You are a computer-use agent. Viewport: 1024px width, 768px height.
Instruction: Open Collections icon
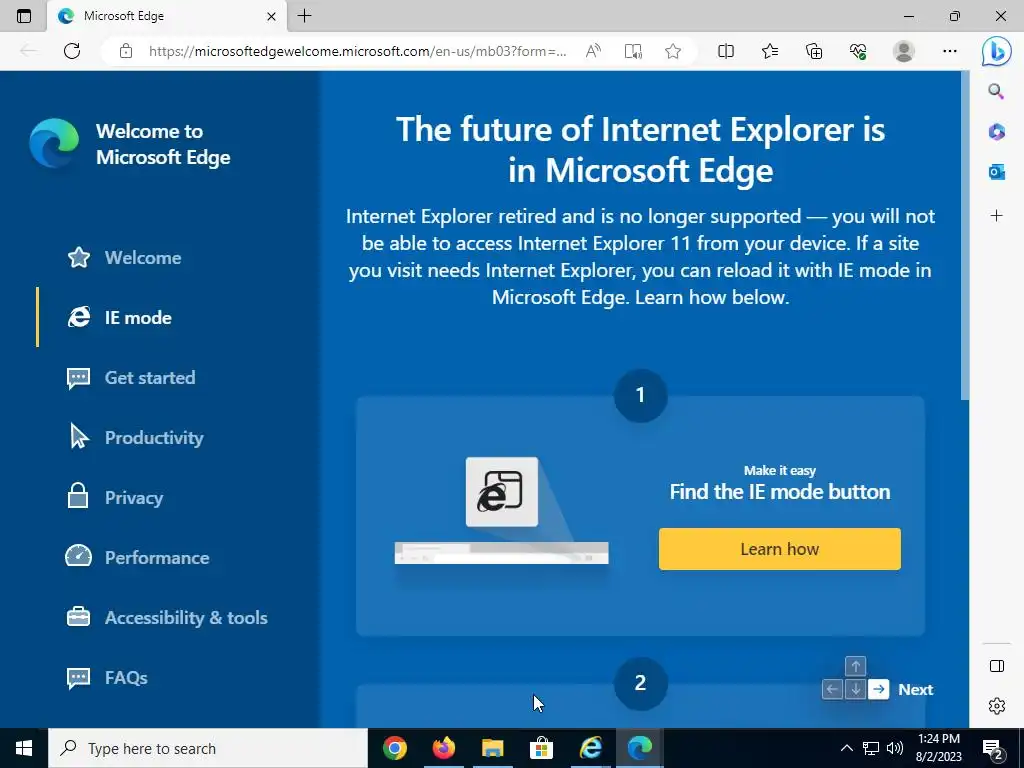click(x=814, y=51)
